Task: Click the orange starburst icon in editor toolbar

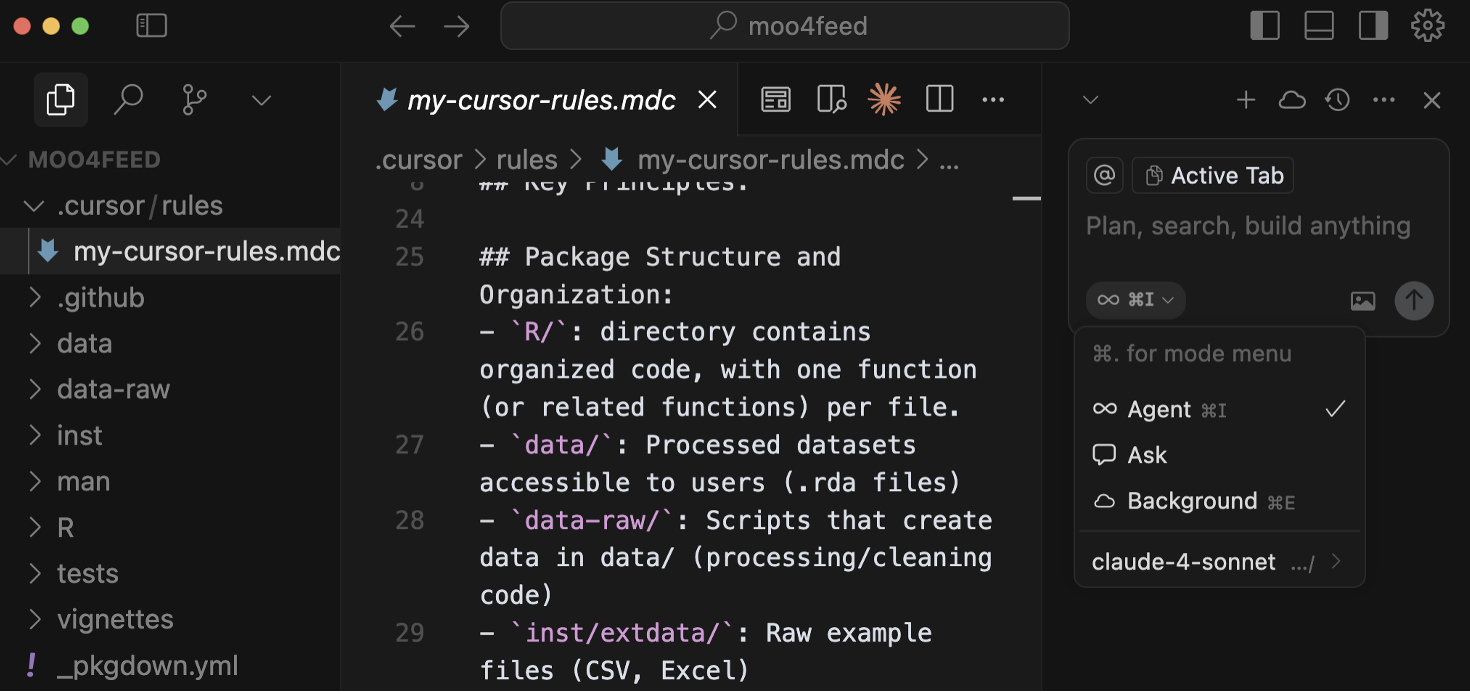Action: [x=884, y=99]
